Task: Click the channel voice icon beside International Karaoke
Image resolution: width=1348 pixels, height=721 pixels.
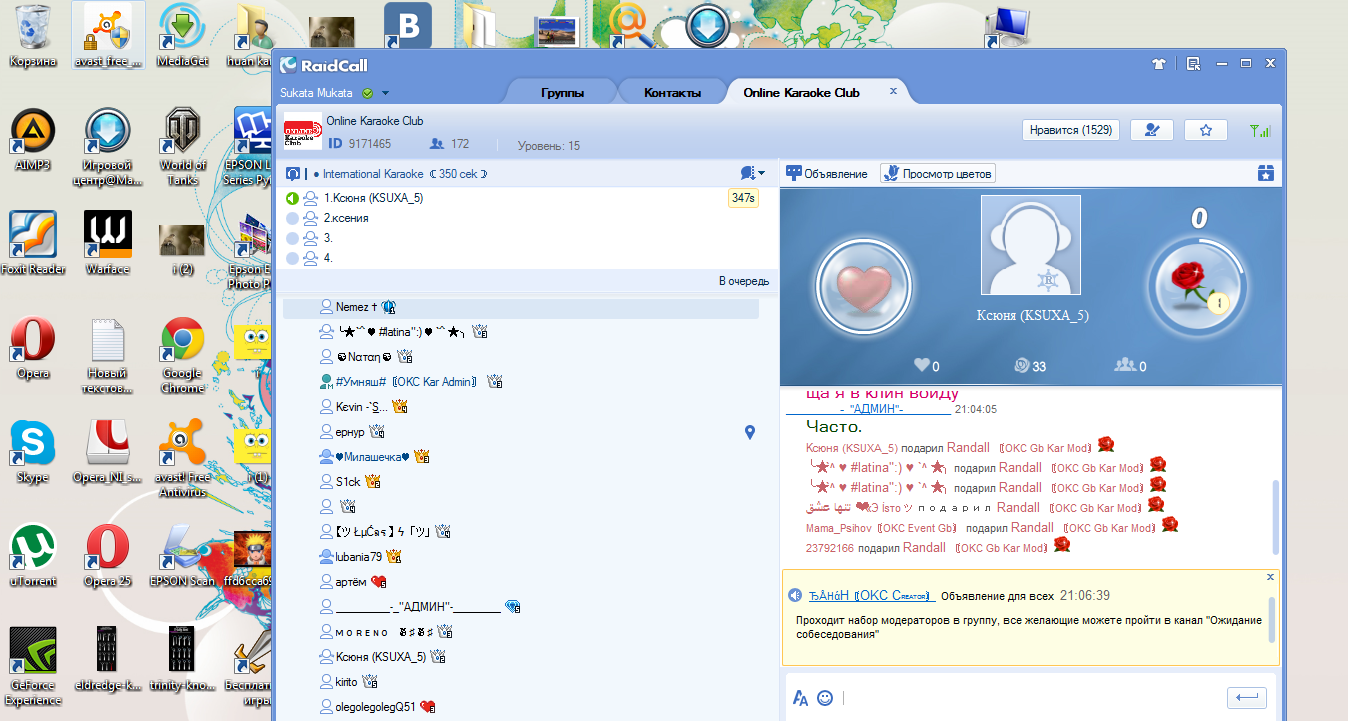Action: (293, 173)
